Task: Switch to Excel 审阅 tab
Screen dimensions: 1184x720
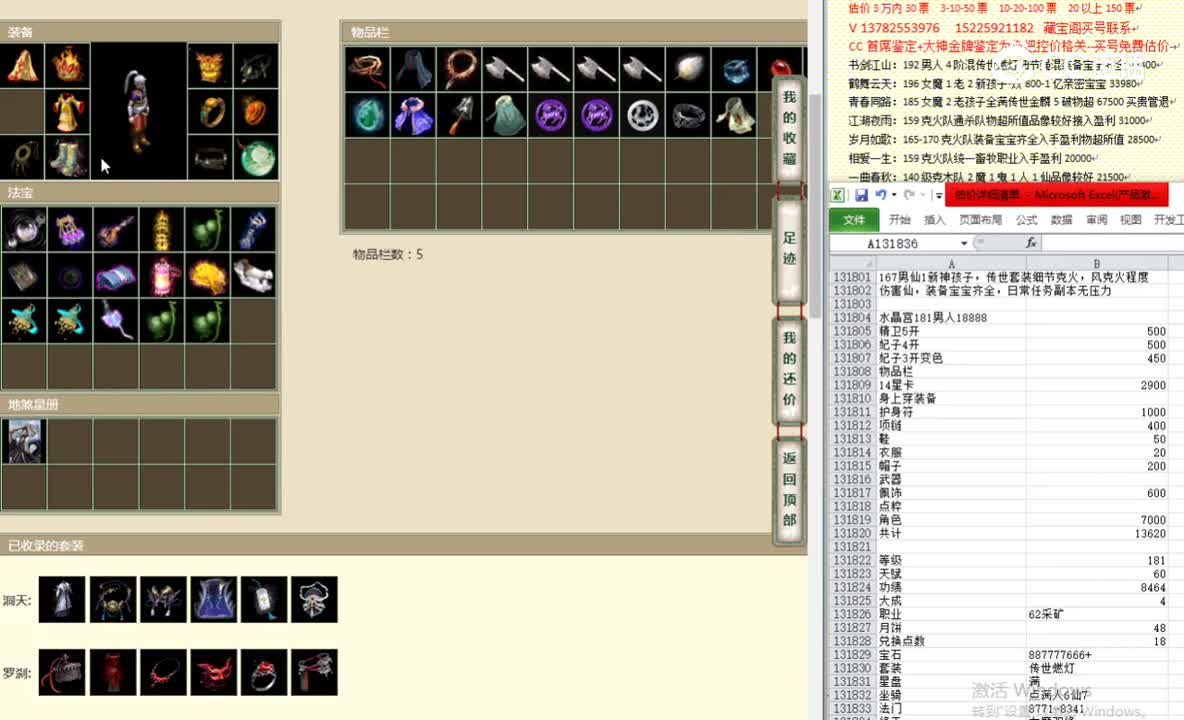Action: (x=1096, y=220)
